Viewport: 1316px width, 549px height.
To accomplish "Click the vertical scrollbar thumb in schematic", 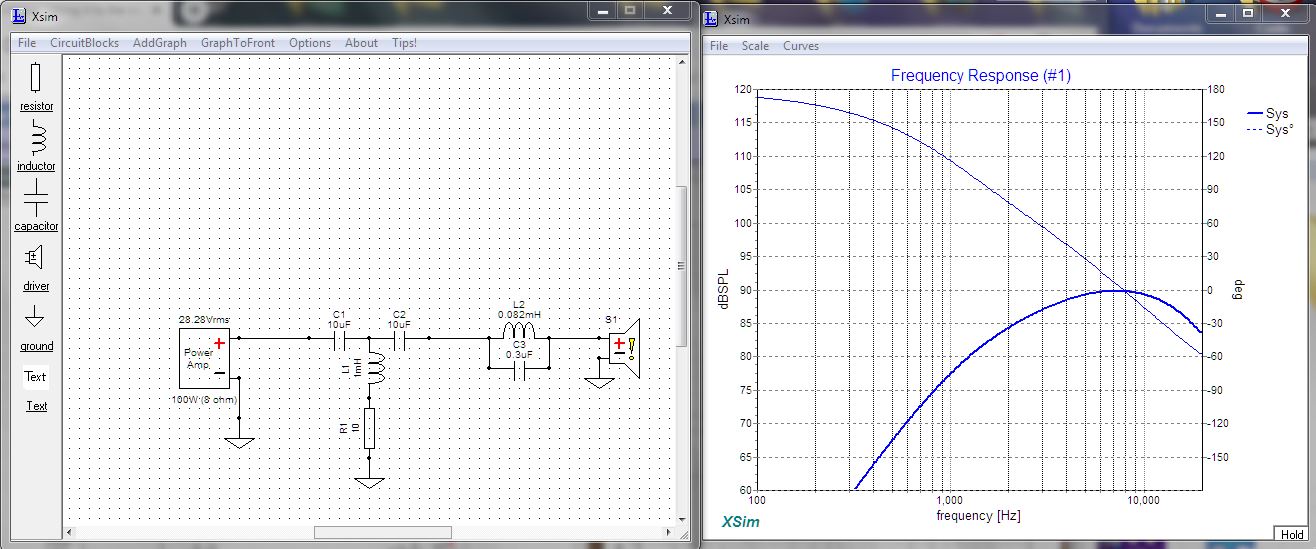I will tap(682, 265).
